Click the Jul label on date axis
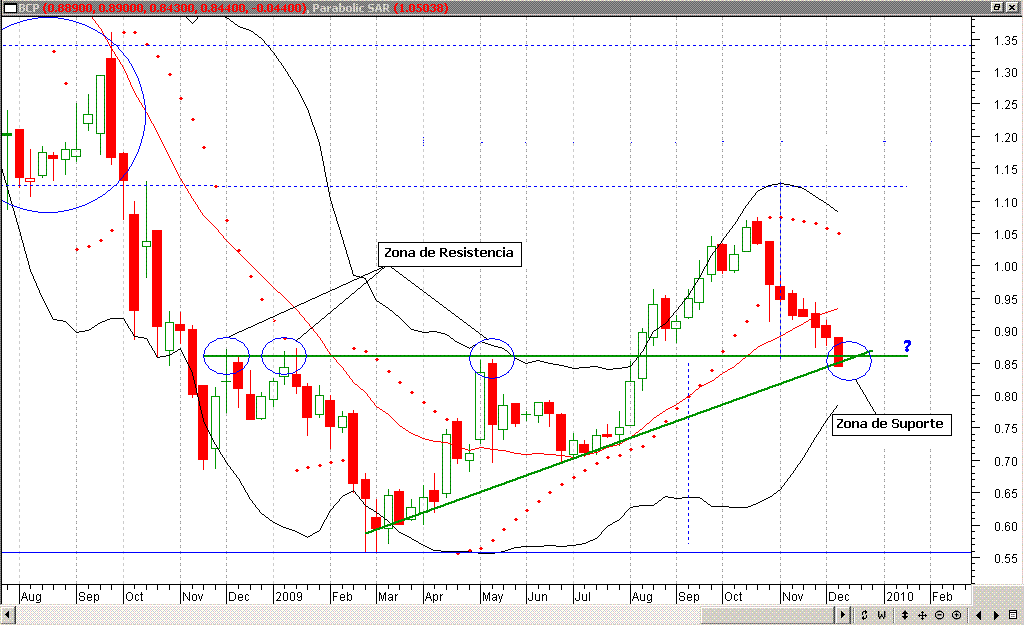 pos(582,597)
